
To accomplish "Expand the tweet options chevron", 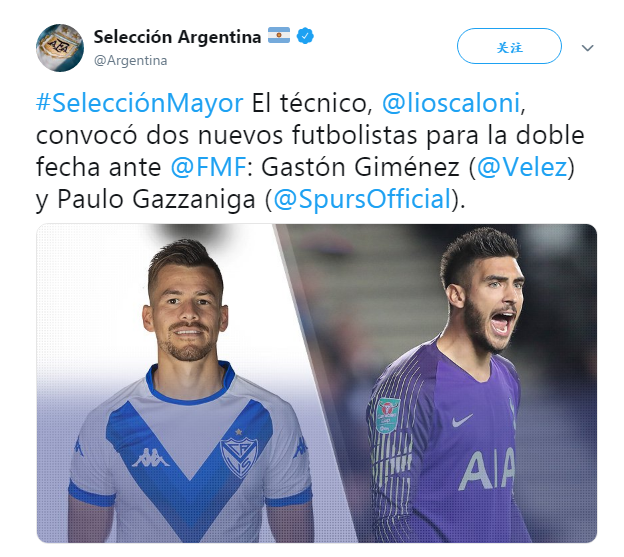I will [x=587, y=48].
